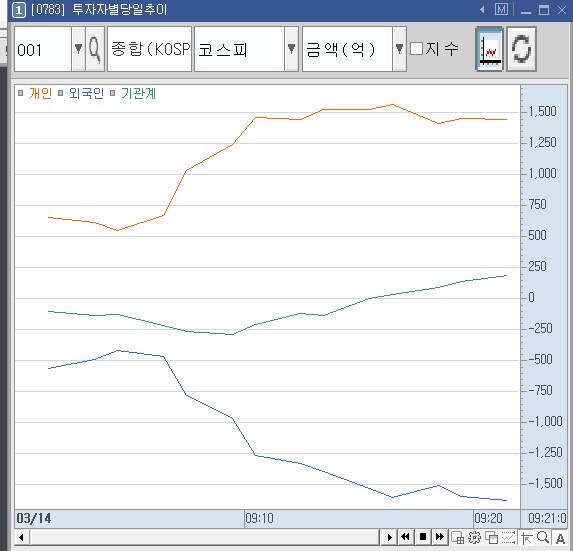Click the window number 1 icon
Viewport: 573px width, 551px height.
(19, 10)
